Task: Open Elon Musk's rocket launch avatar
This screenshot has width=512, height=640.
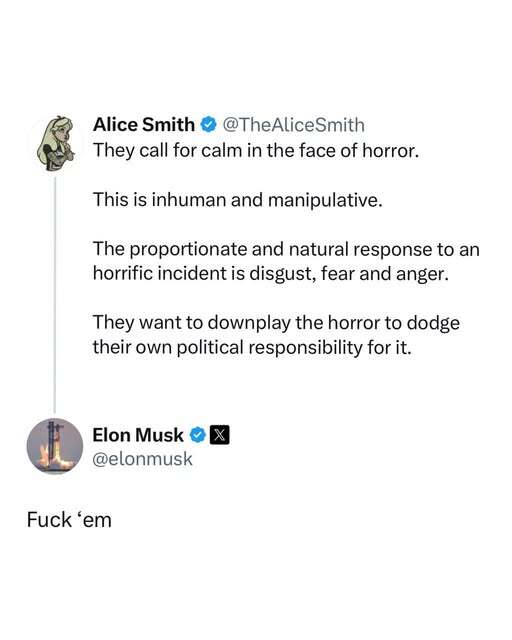Action: click(55, 446)
